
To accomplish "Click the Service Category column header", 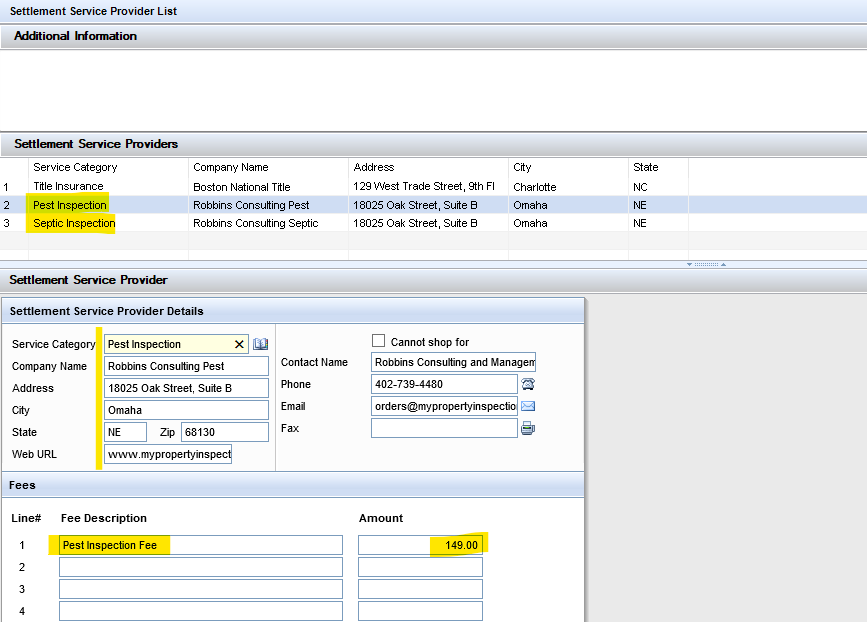I will pyautogui.click(x=75, y=167).
